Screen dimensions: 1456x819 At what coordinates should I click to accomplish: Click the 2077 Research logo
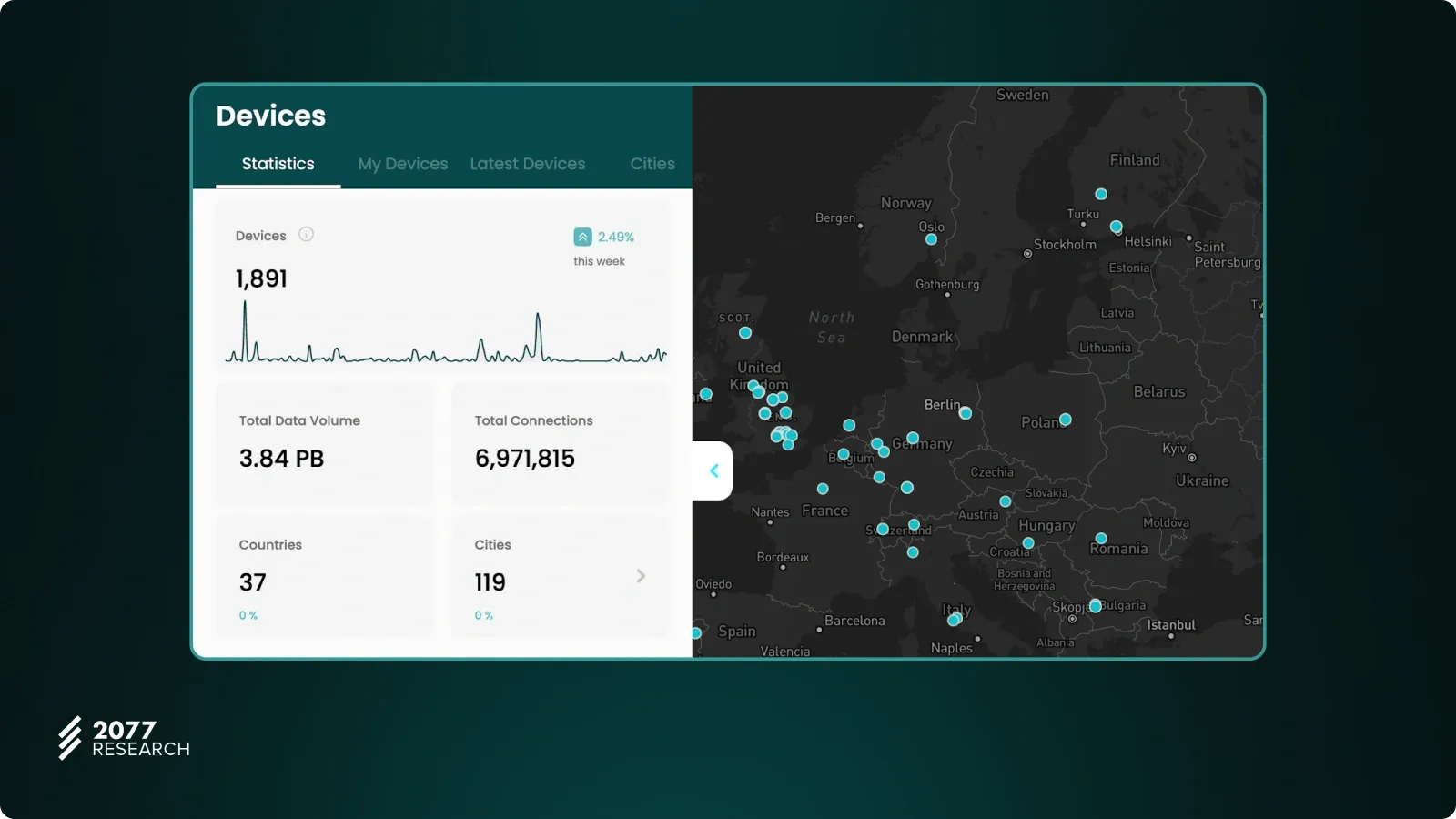(x=124, y=738)
